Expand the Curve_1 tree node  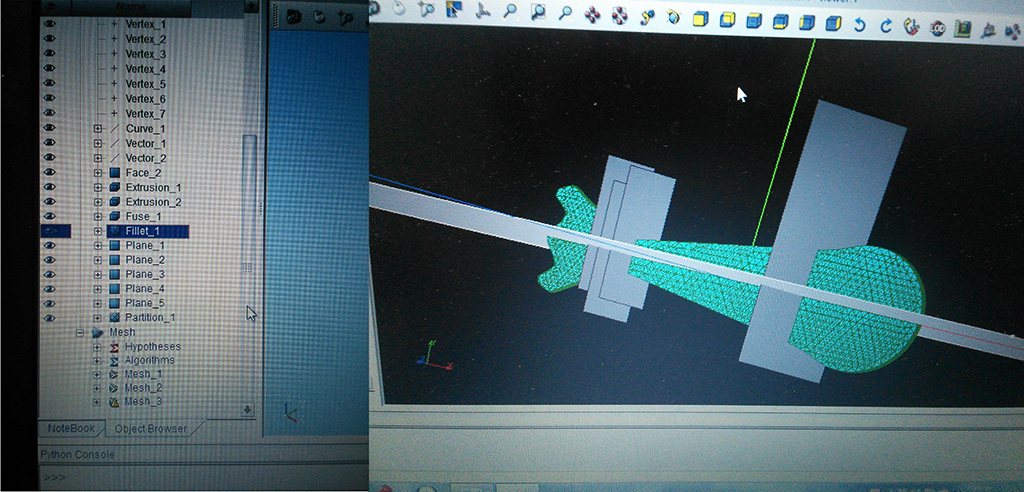tap(98, 129)
